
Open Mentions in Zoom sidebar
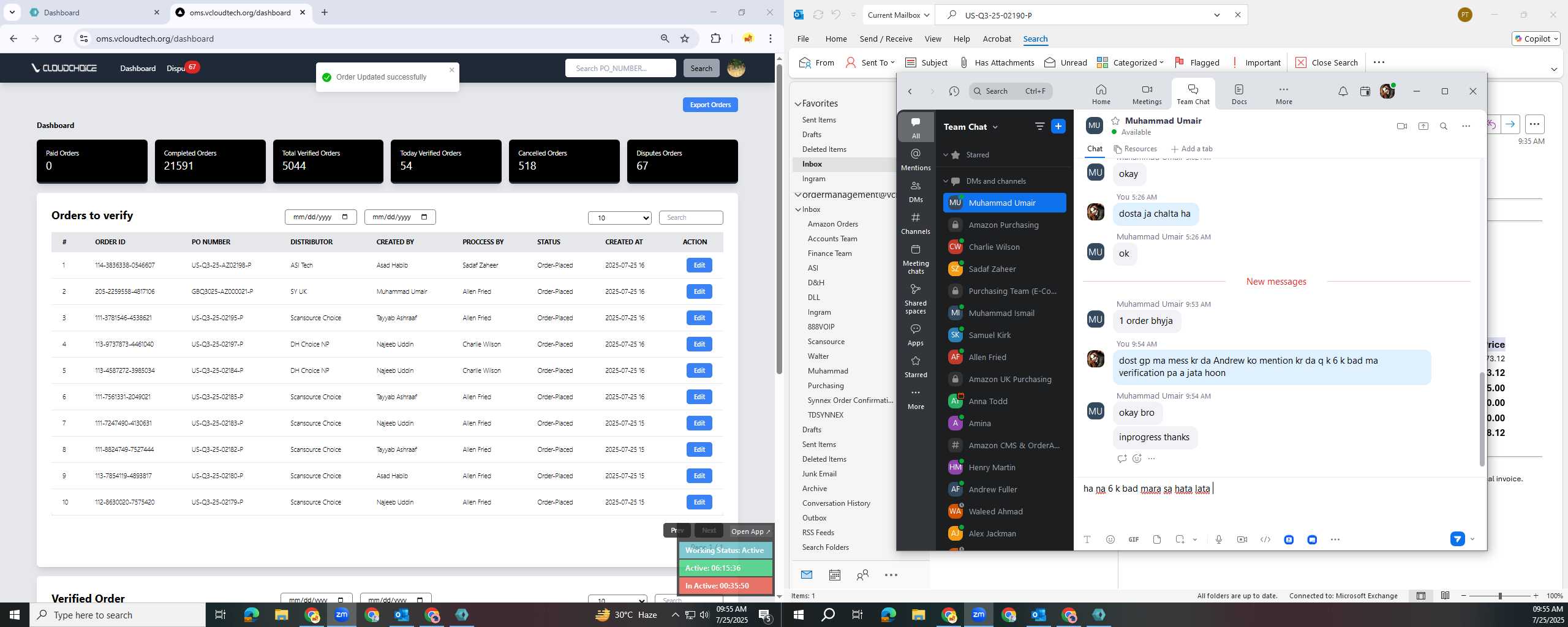(x=916, y=159)
